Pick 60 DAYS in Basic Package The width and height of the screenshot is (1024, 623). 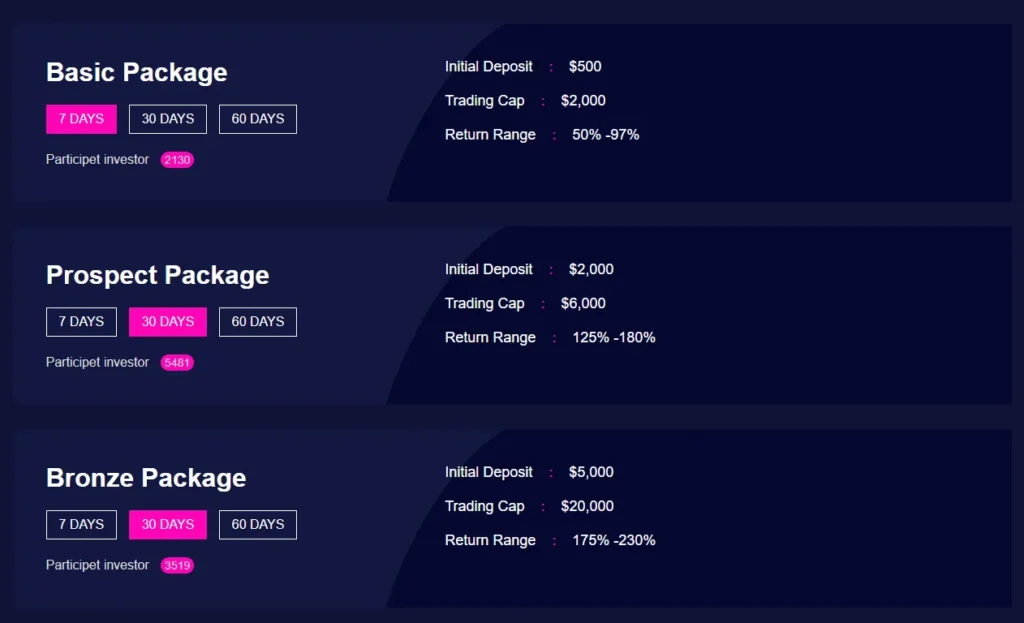(258, 119)
